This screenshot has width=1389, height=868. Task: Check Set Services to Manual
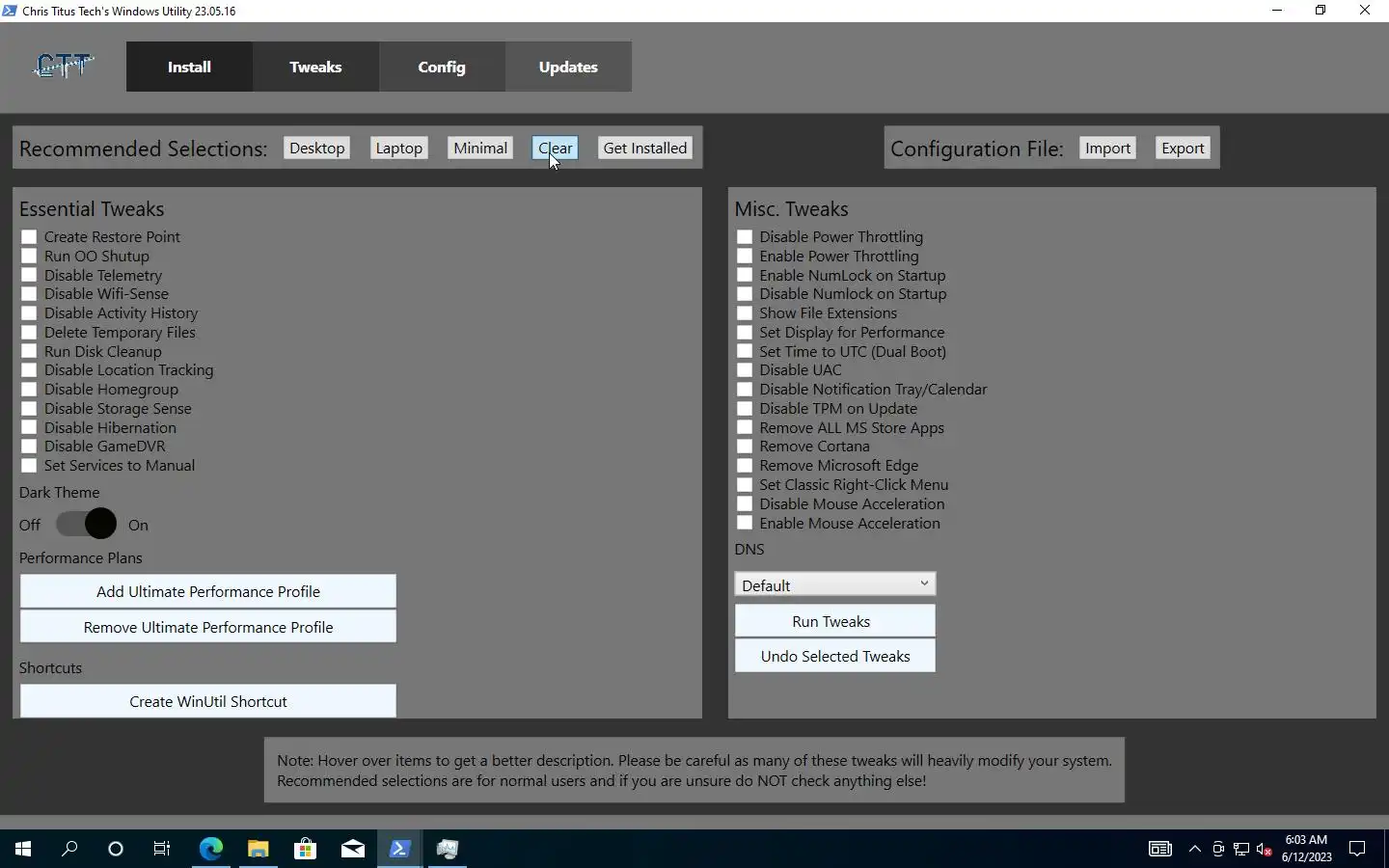[x=29, y=465]
